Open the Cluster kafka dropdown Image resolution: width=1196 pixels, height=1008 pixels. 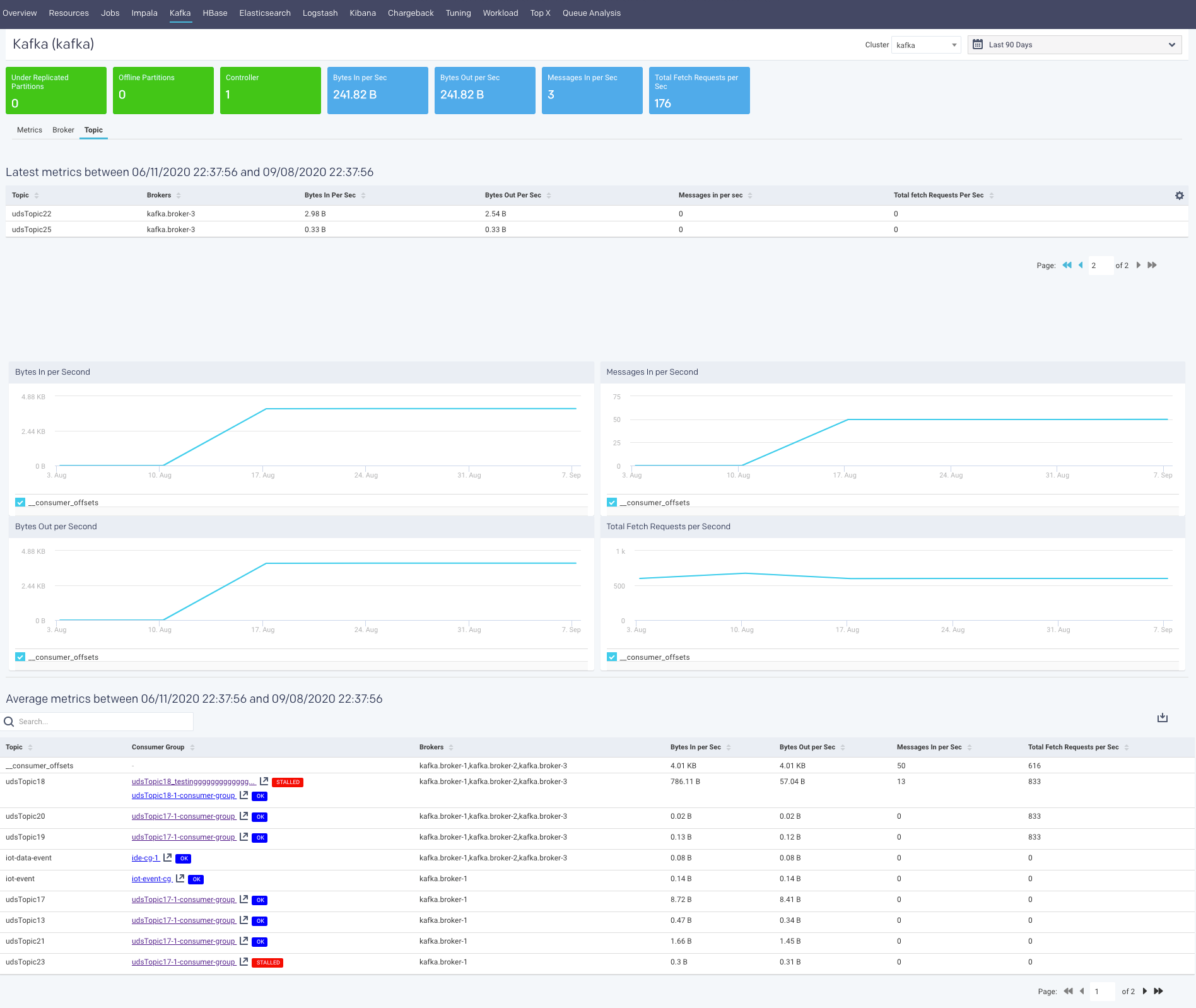click(x=926, y=45)
